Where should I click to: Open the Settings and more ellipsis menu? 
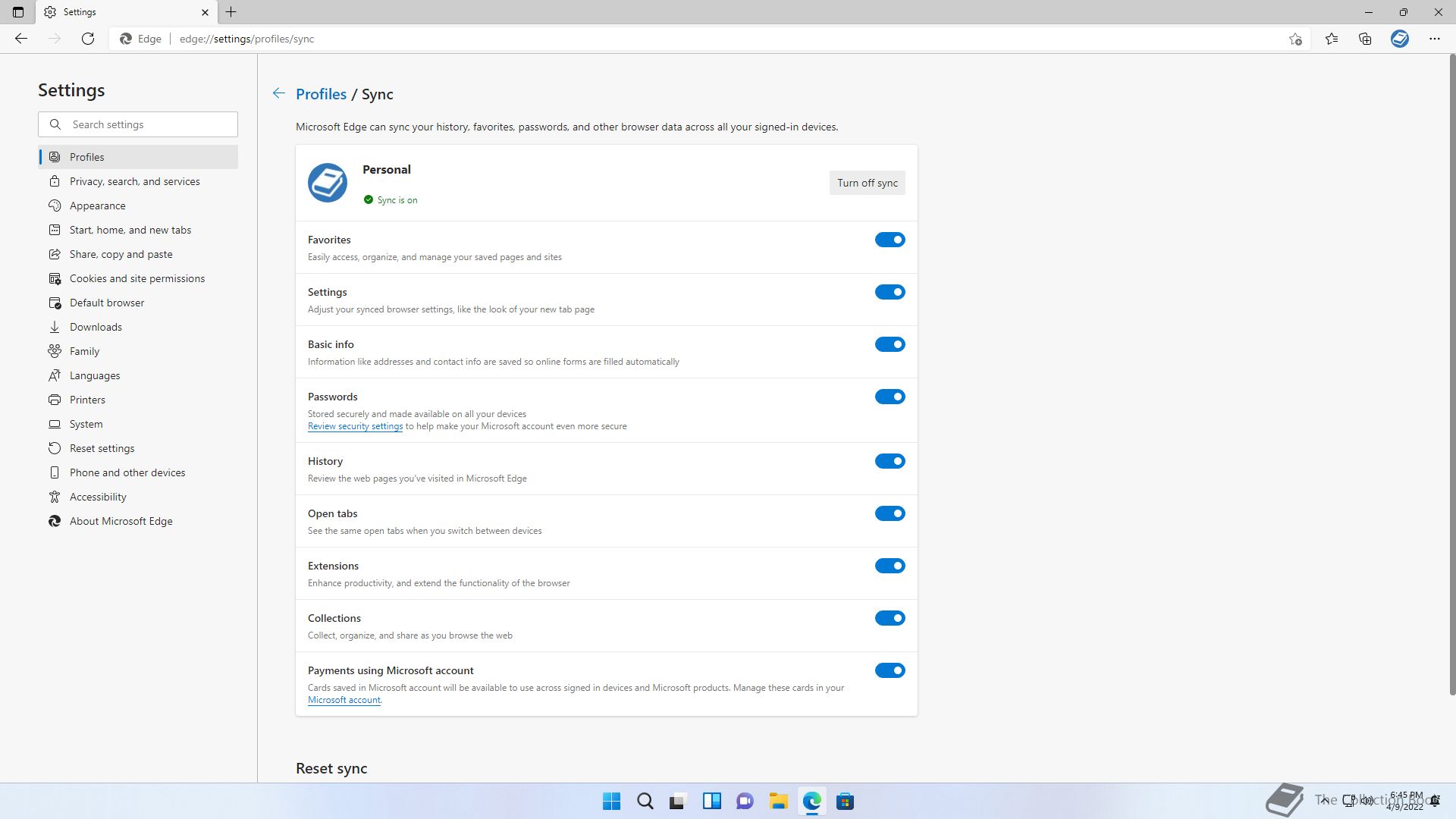pyautogui.click(x=1435, y=39)
